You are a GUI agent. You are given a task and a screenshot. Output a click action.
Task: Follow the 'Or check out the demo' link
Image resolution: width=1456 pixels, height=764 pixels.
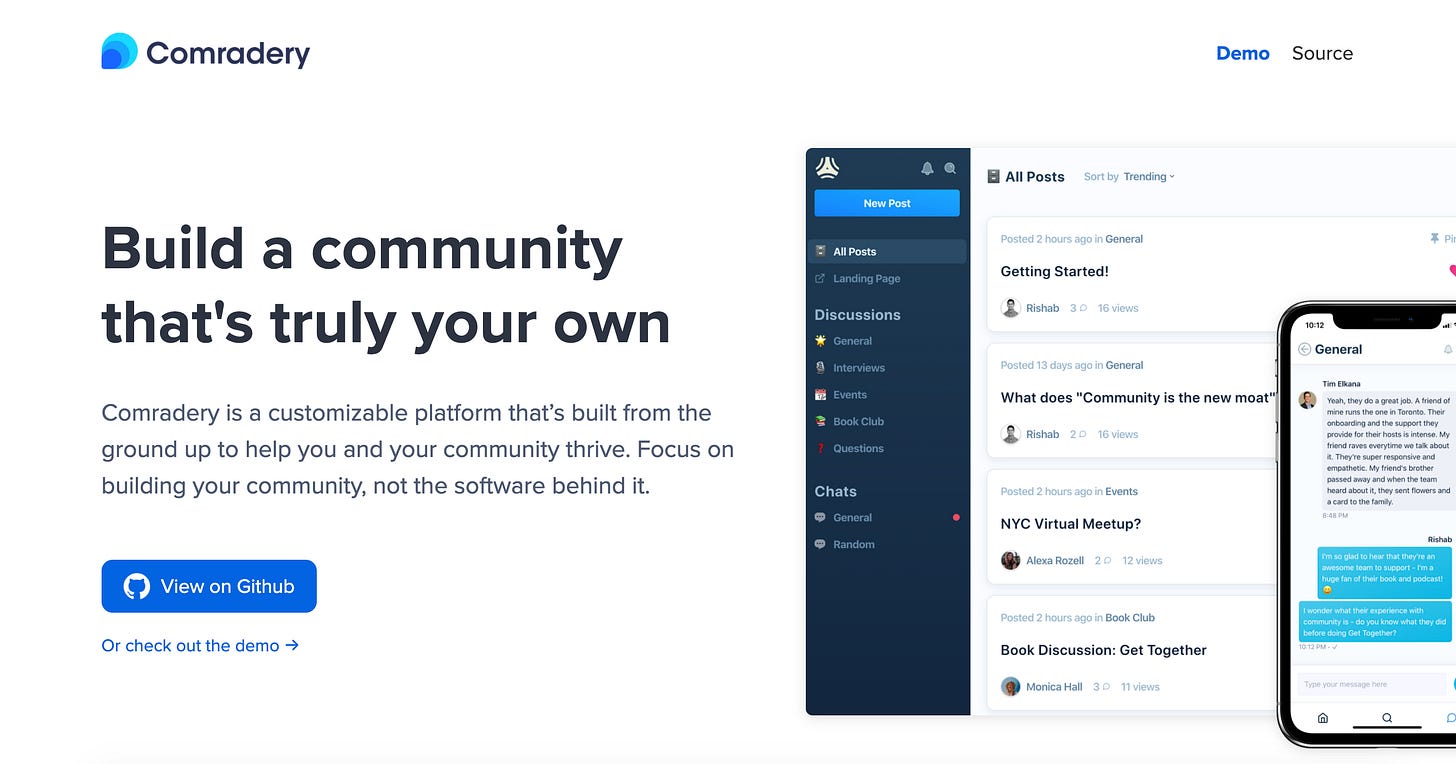click(x=200, y=645)
